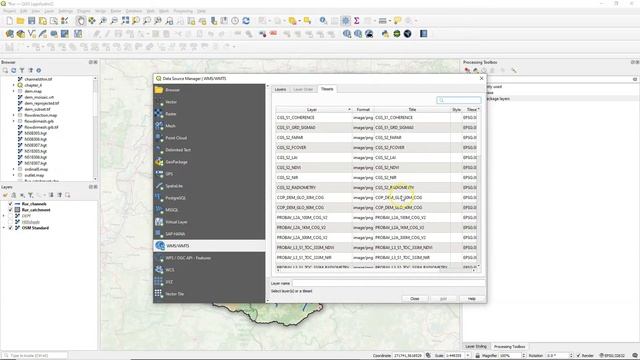The height and width of the screenshot is (360, 640).
Task: Toggle the Render checkbox in status bar
Action: click(x=578, y=356)
